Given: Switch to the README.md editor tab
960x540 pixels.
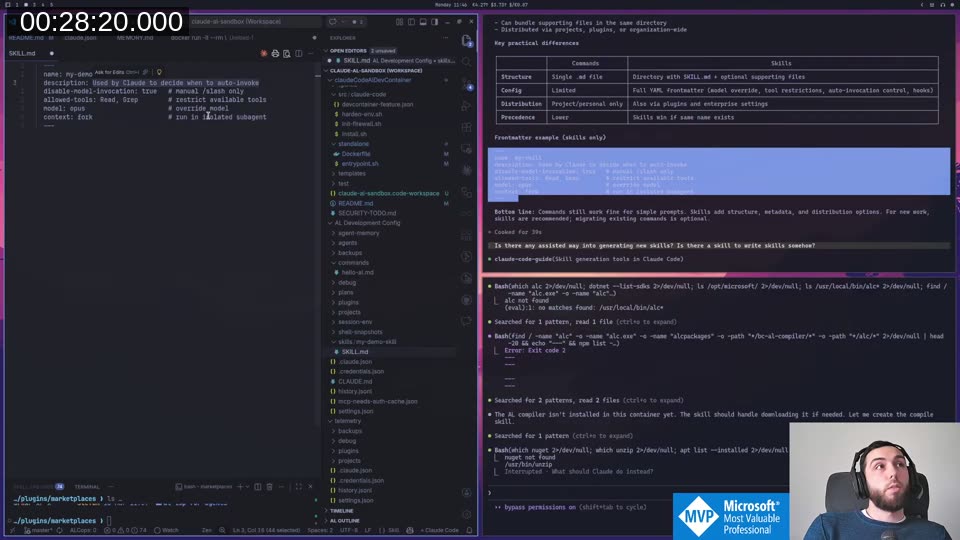Looking at the screenshot, I should 26,38.
